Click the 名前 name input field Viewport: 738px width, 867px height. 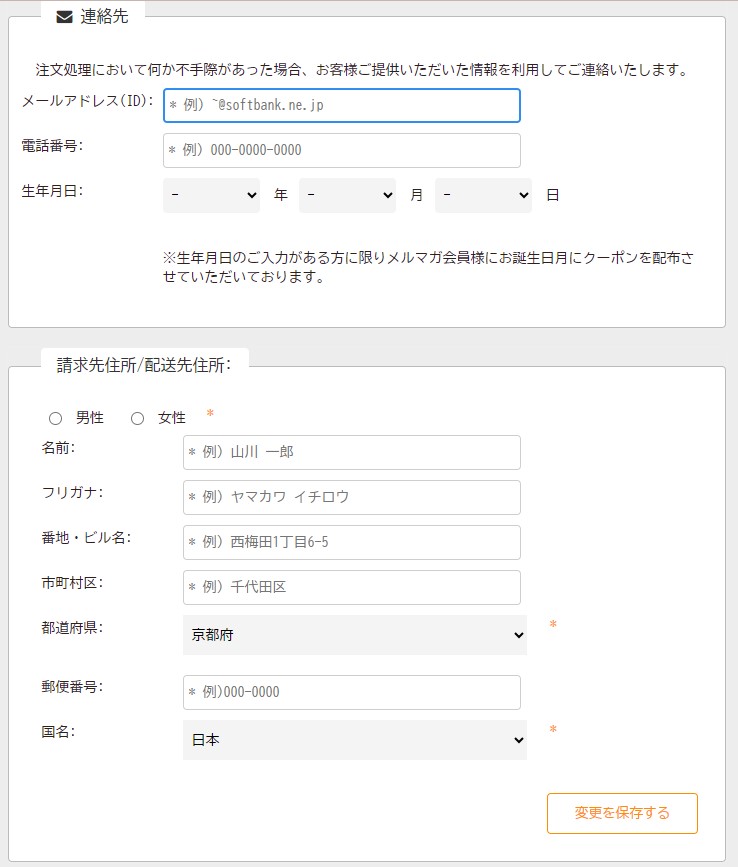351,452
